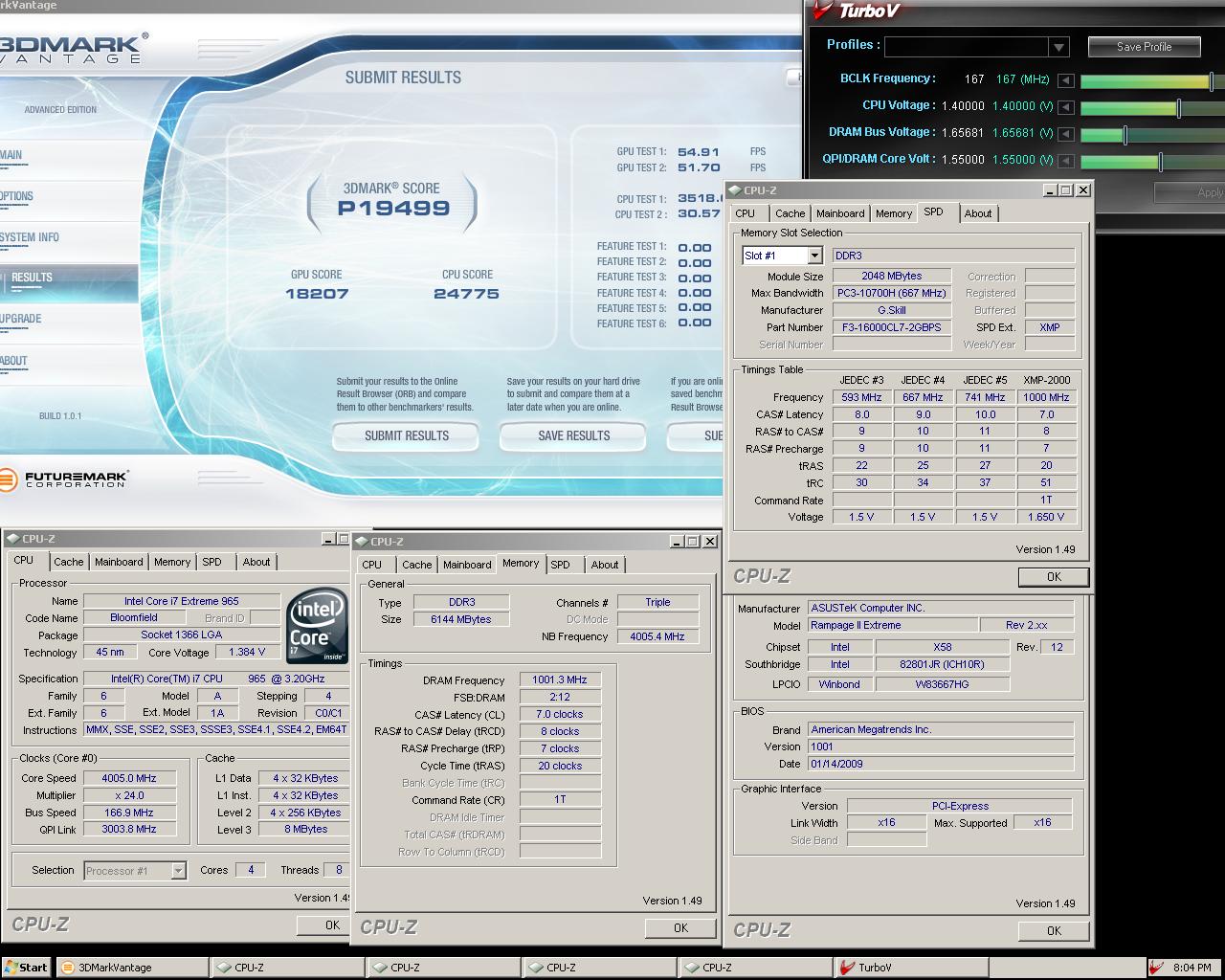Click the taskbar clock showing 8:04 PM
Screen dimensions: 1225x980
1192,968
